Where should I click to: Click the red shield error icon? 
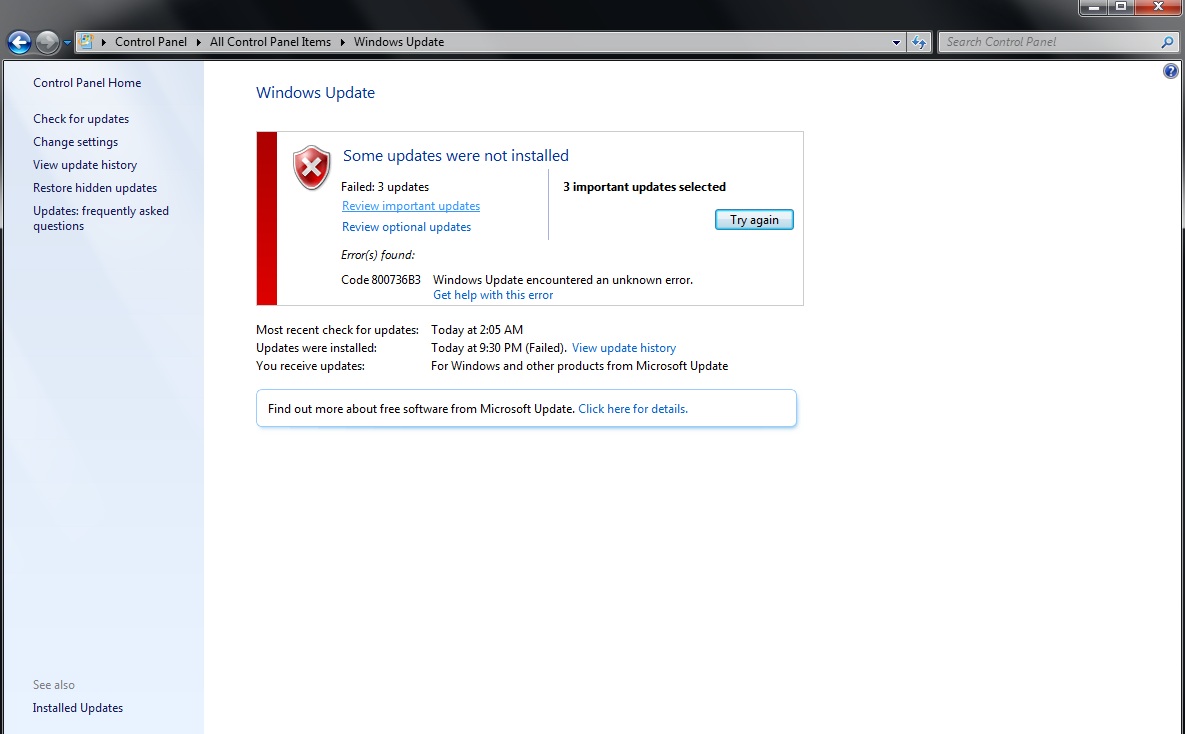311,167
